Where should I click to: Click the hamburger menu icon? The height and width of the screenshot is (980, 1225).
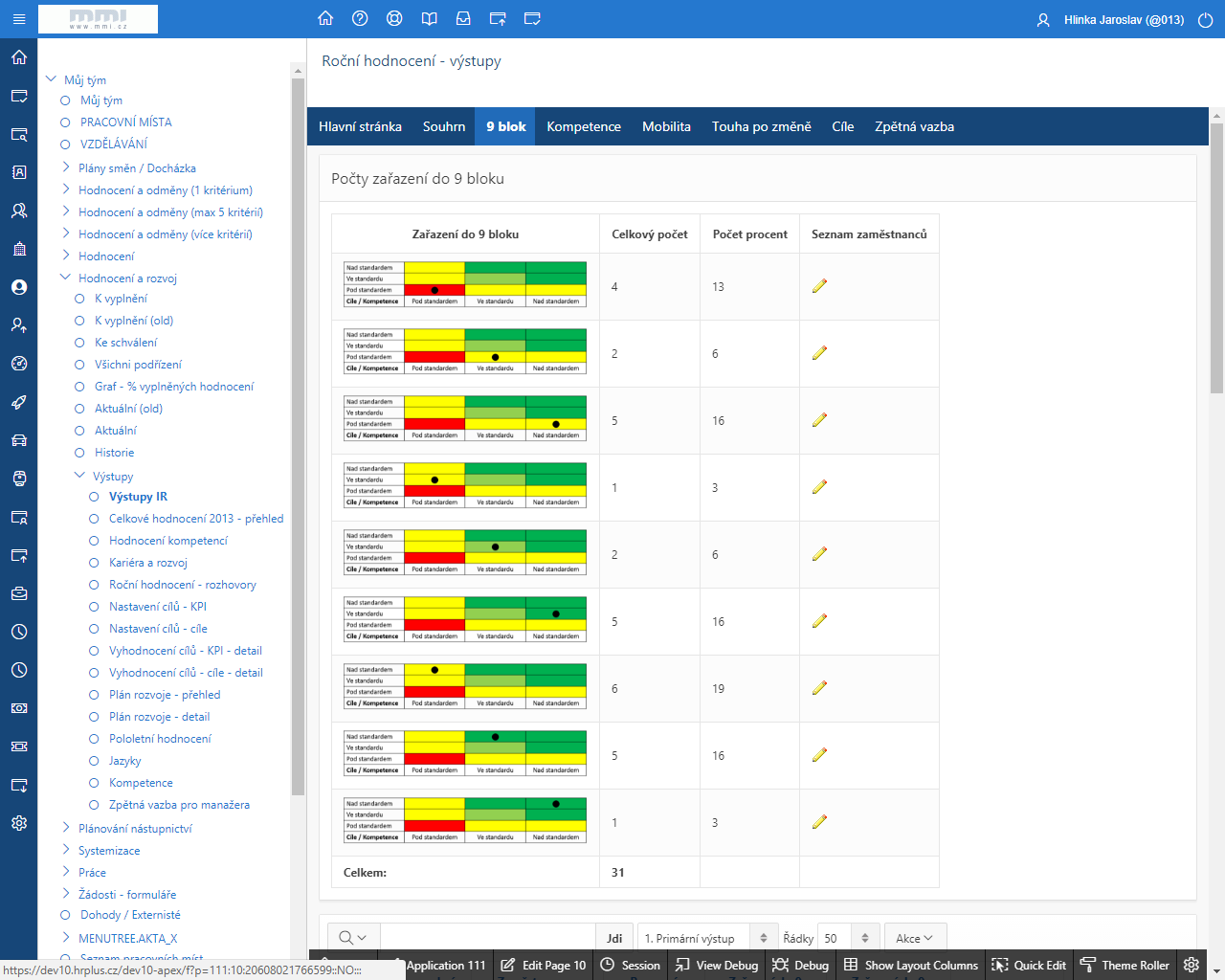click(x=18, y=19)
